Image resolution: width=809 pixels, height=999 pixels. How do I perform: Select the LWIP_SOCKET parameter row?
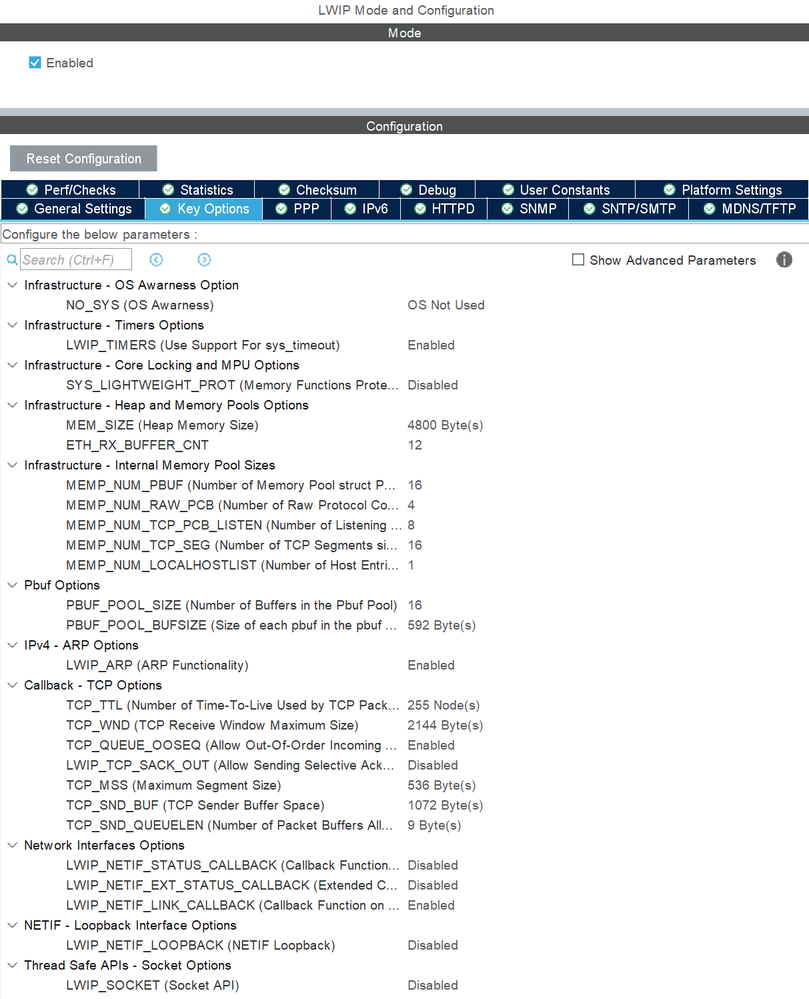pos(404,985)
